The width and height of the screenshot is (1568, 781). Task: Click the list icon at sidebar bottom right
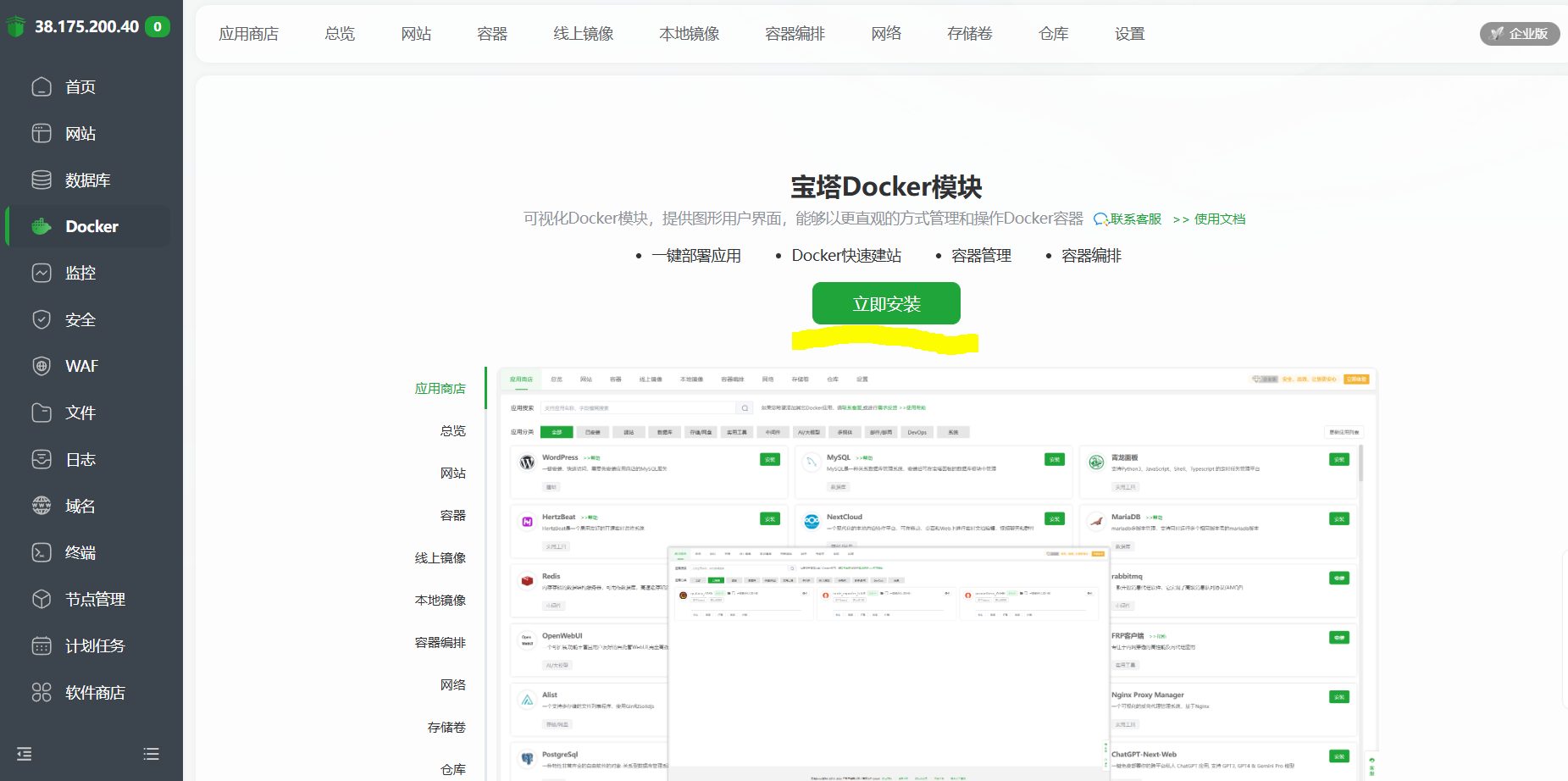[151, 754]
